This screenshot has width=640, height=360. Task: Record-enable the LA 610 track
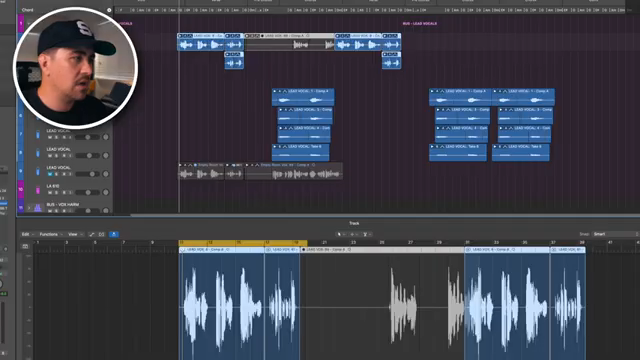pyautogui.click(x=64, y=192)
